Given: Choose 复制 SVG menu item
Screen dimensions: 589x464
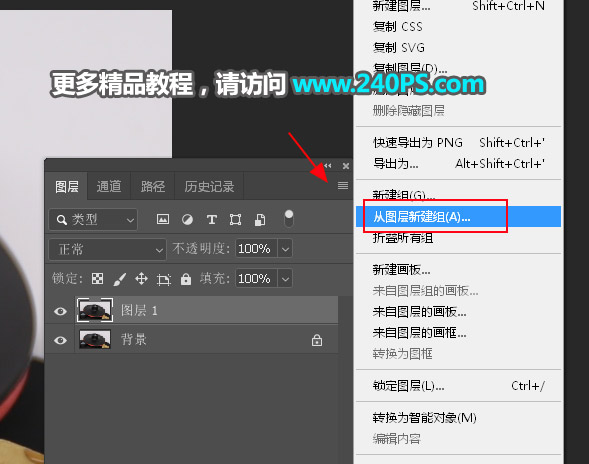Looking at the screenshot, I should coord(458,48).
